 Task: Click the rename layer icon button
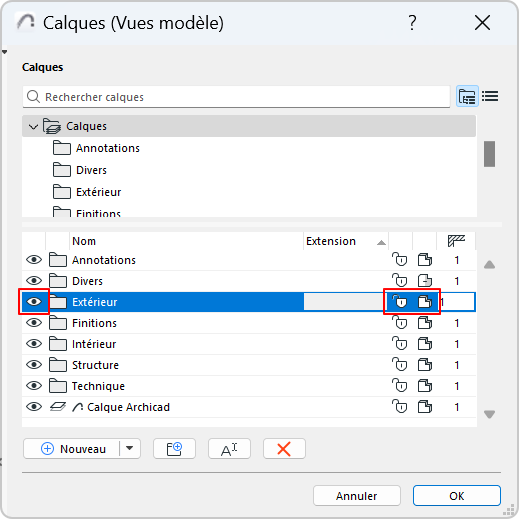[229, 449]
